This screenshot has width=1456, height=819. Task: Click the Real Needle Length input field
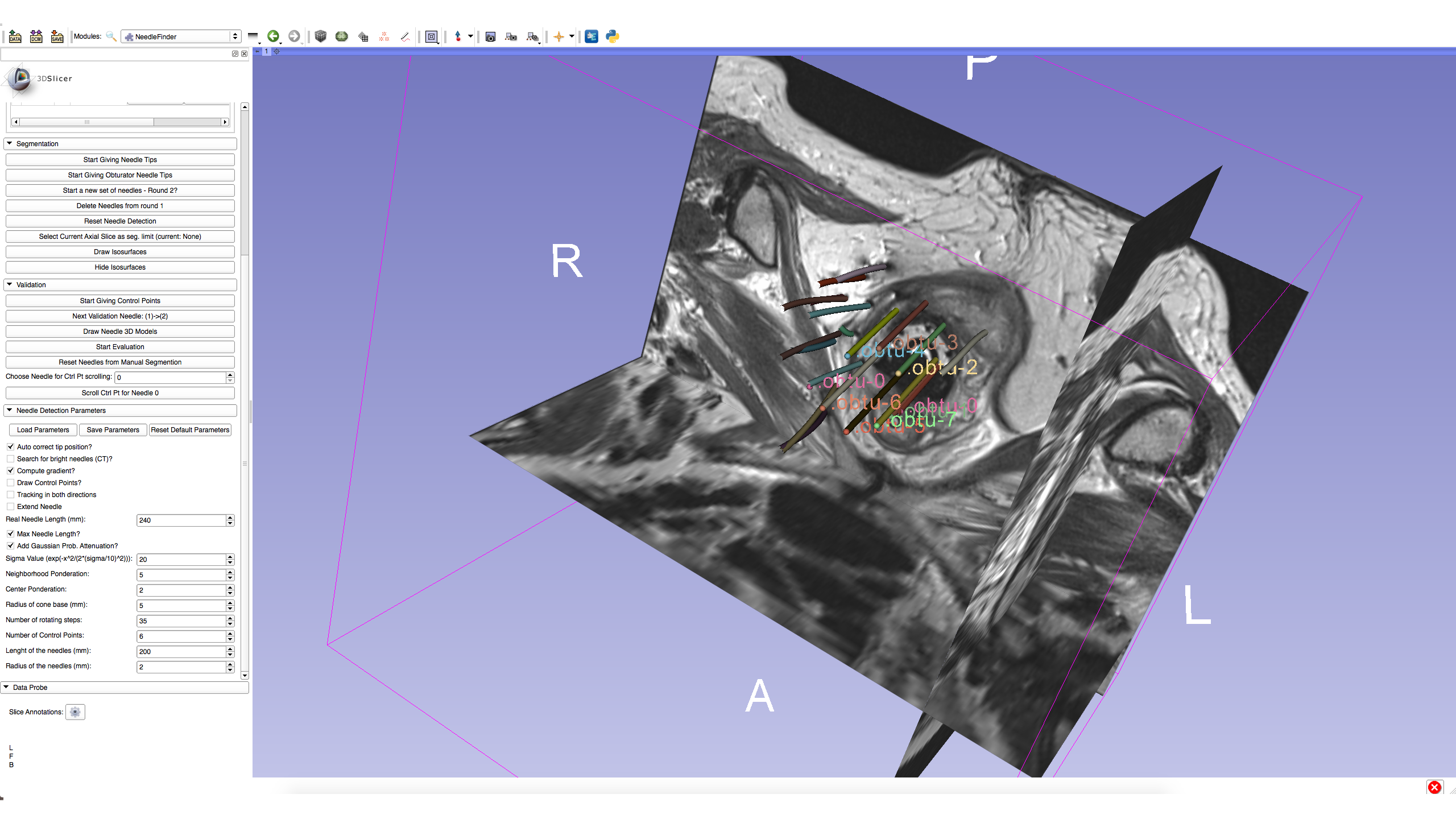click(x=181, y=520)
